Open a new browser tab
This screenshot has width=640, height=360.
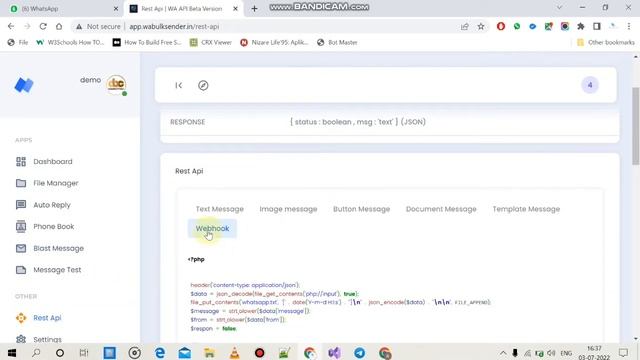click(x=254, y=9)
